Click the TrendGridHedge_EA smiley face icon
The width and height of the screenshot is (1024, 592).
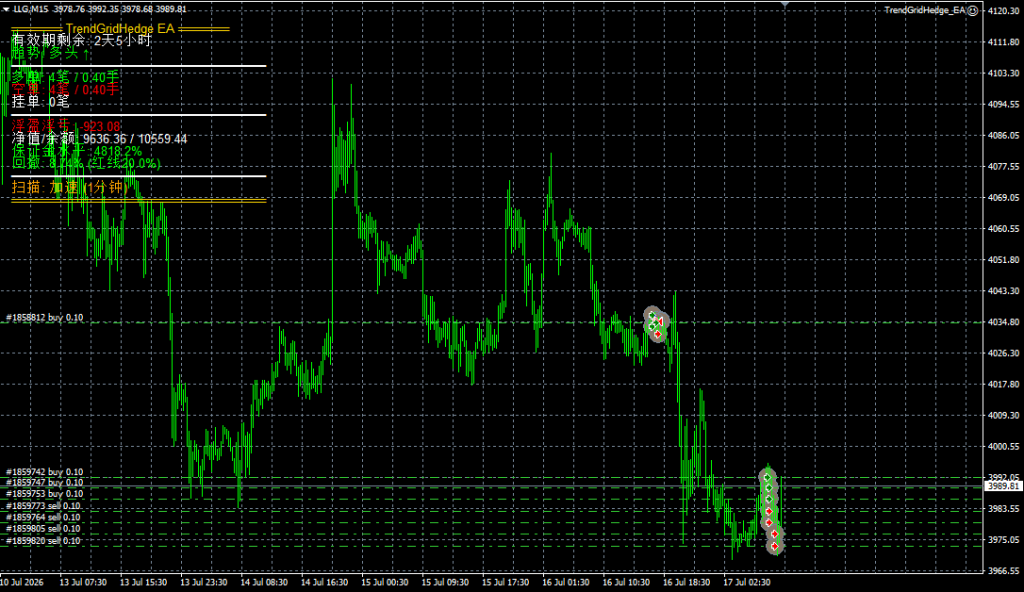[x=972, y=10]
